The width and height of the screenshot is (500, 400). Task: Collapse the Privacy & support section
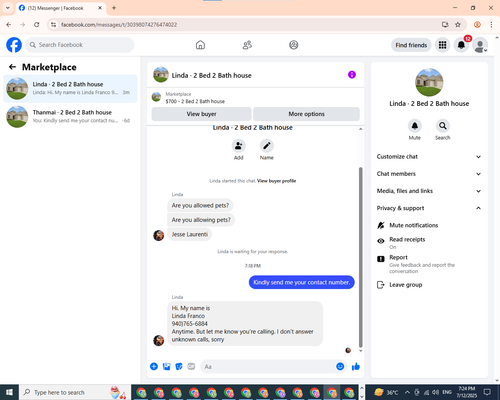point(429,208)
